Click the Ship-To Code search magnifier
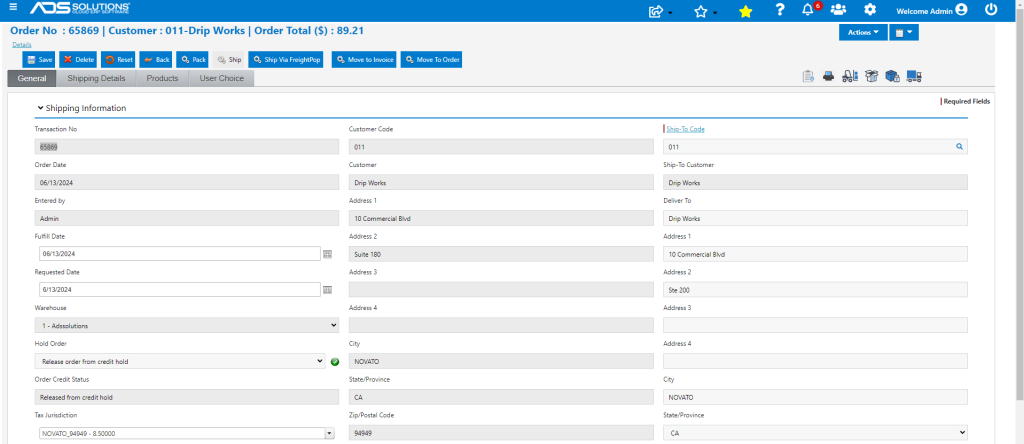The height and width of the screenshot is (444, 1024). (x=959, y=147)
